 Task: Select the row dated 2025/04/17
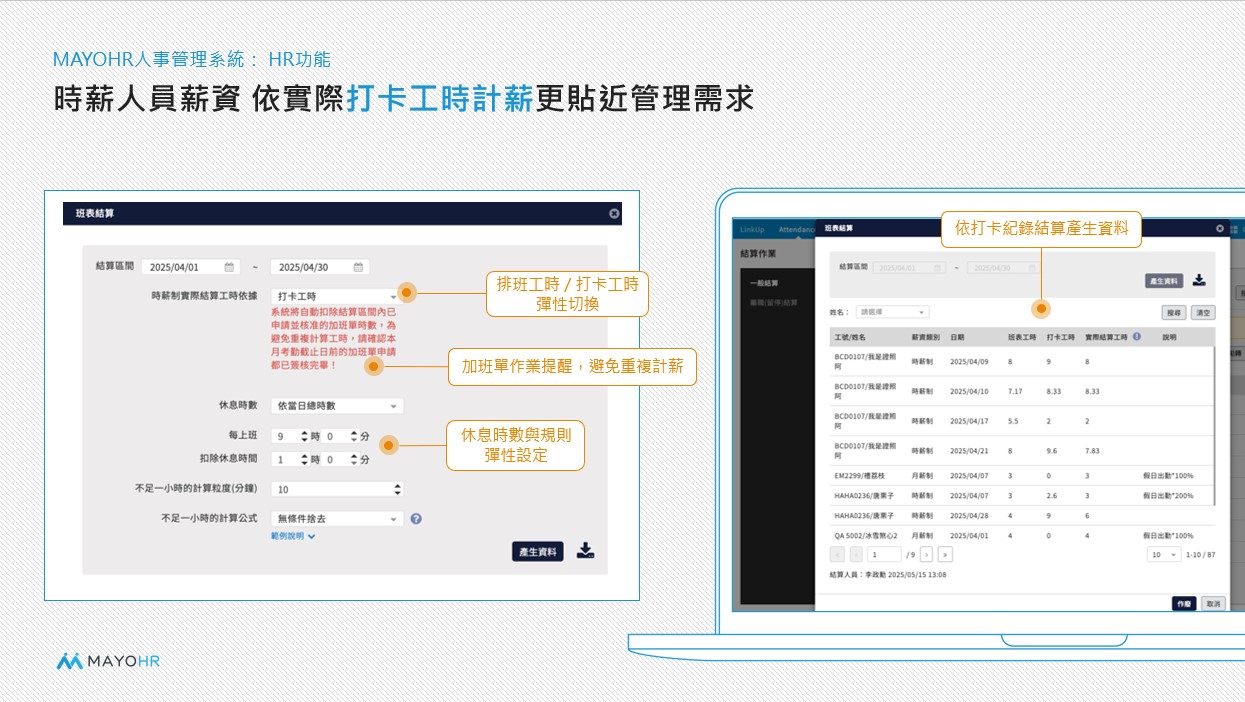(x=1021, y=421)
